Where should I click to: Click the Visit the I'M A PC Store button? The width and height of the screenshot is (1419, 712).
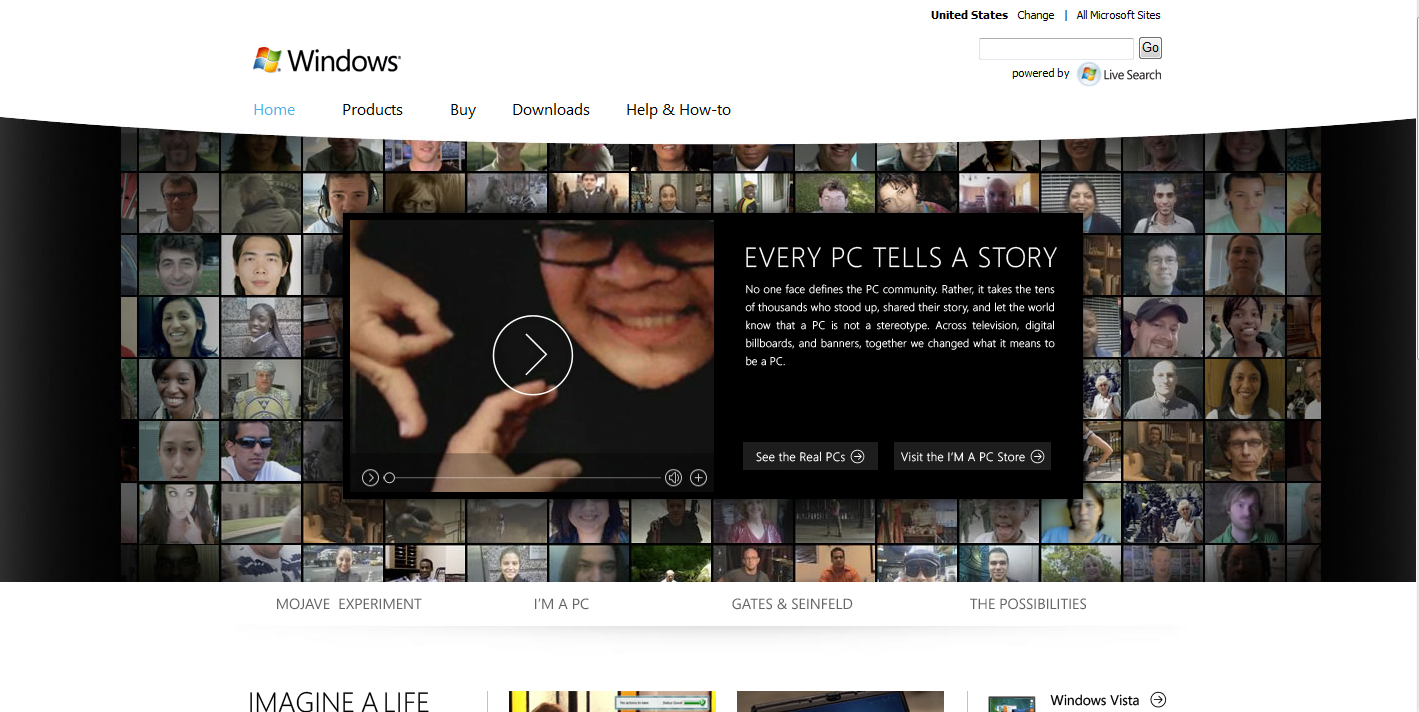click(x=972, y=457)
